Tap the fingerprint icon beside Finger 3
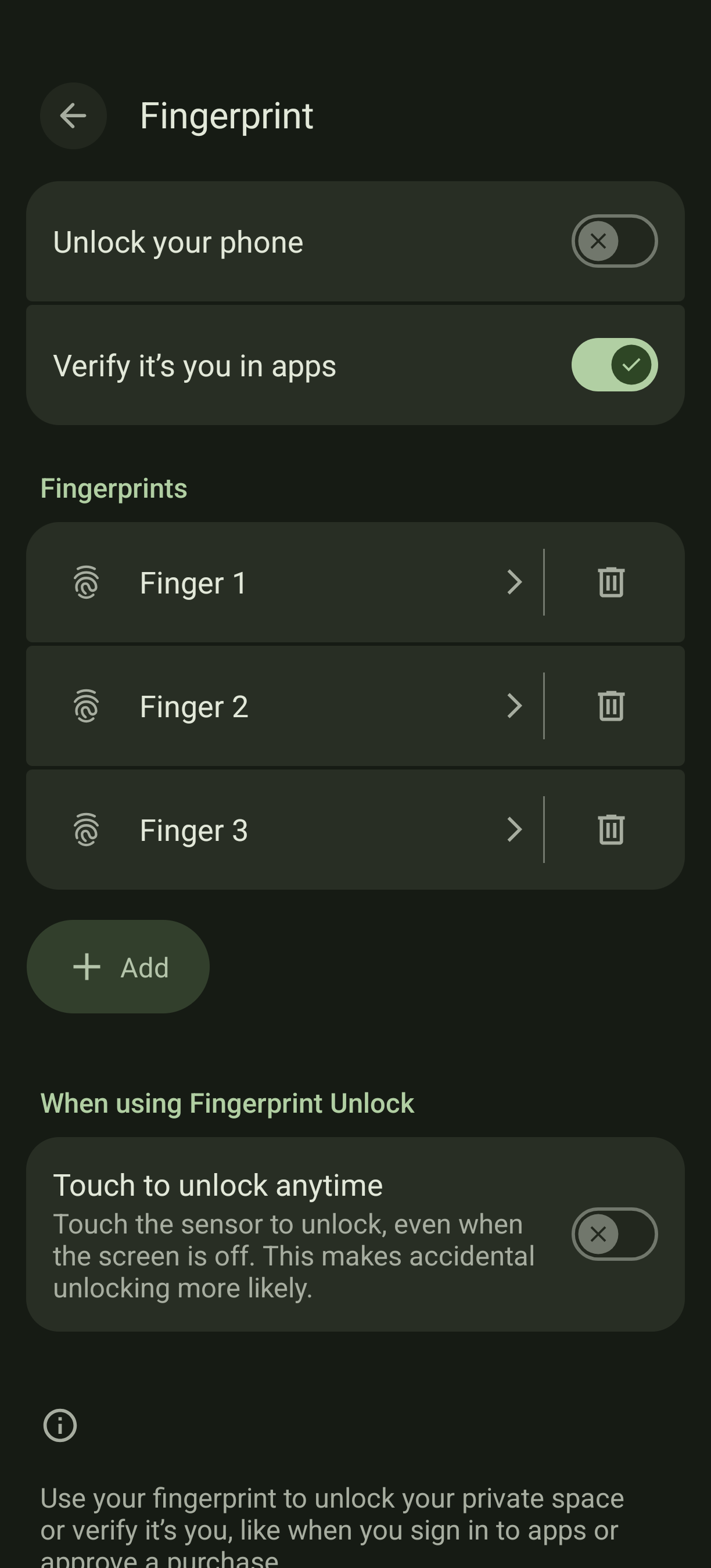The image size is (711, 1568). pyautogui.click(x=87, y=830)
